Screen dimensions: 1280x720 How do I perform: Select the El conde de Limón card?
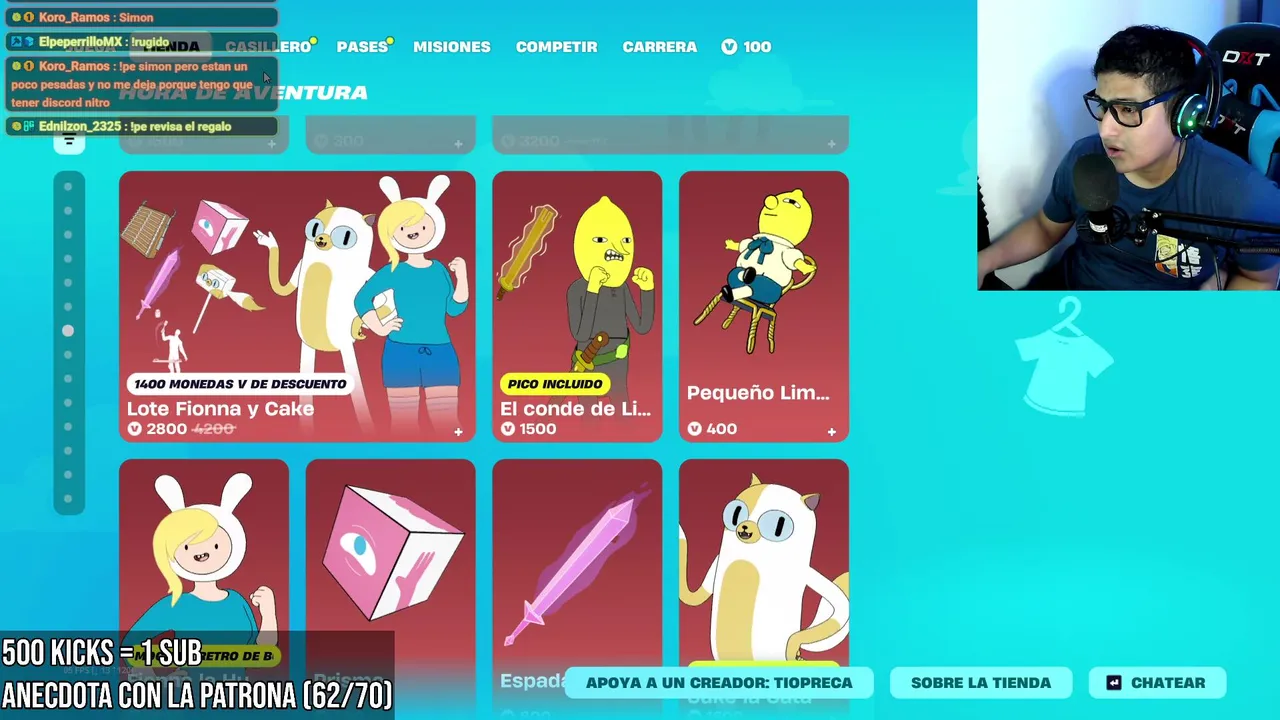577,306
